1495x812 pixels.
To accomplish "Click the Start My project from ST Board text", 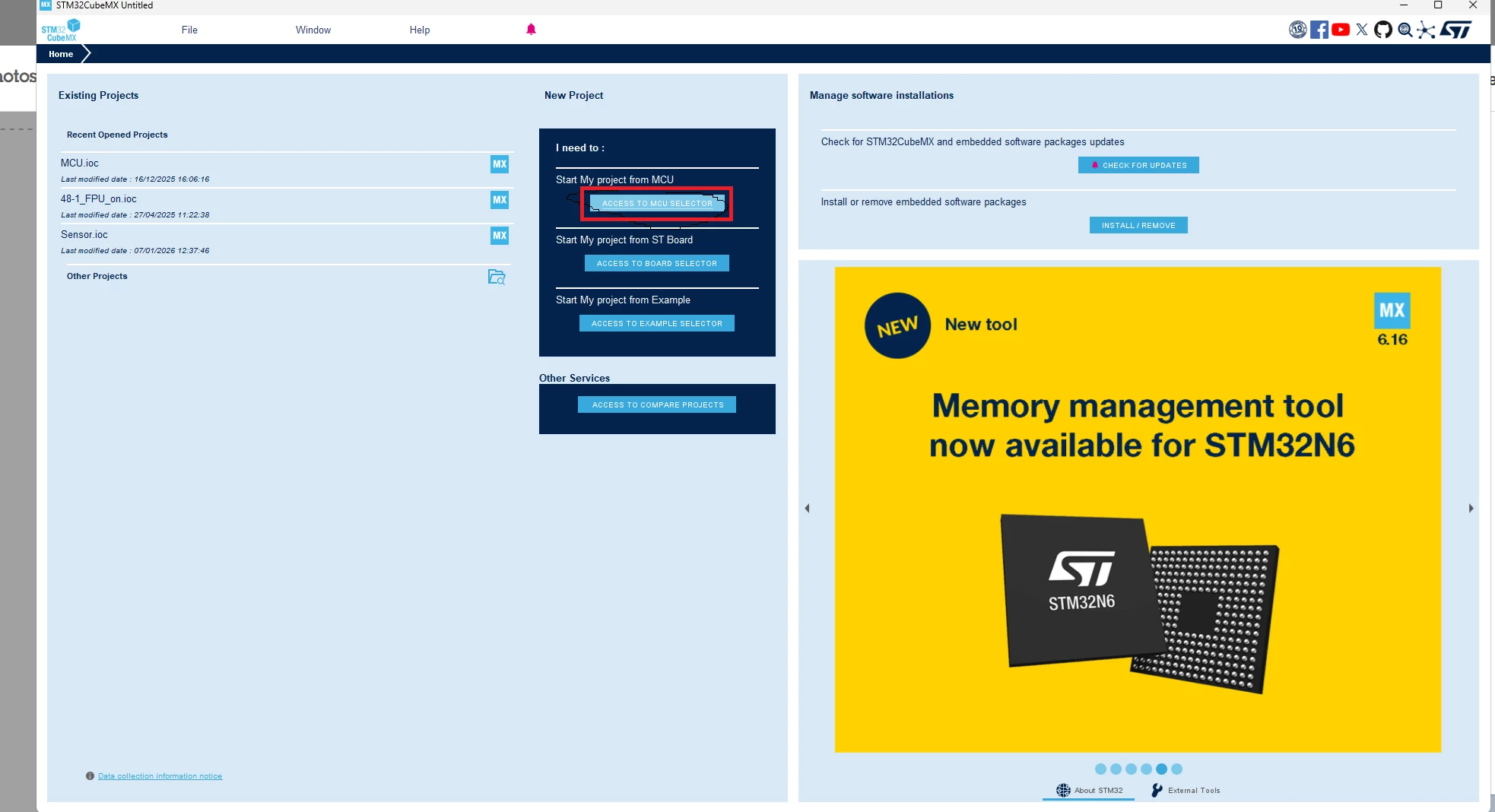I will tap(624, 240).
